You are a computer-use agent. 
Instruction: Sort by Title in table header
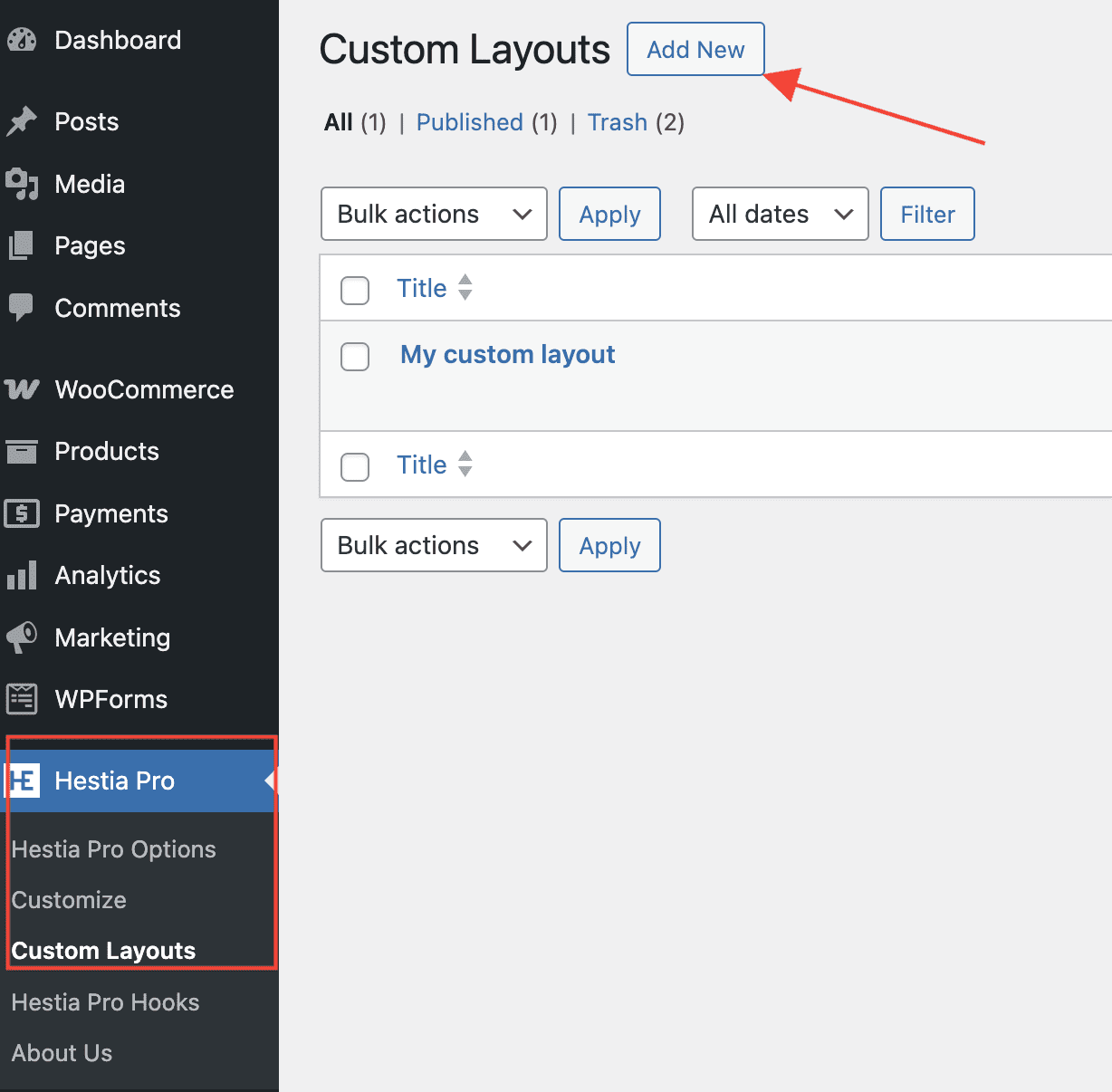[x=422, y=289]
